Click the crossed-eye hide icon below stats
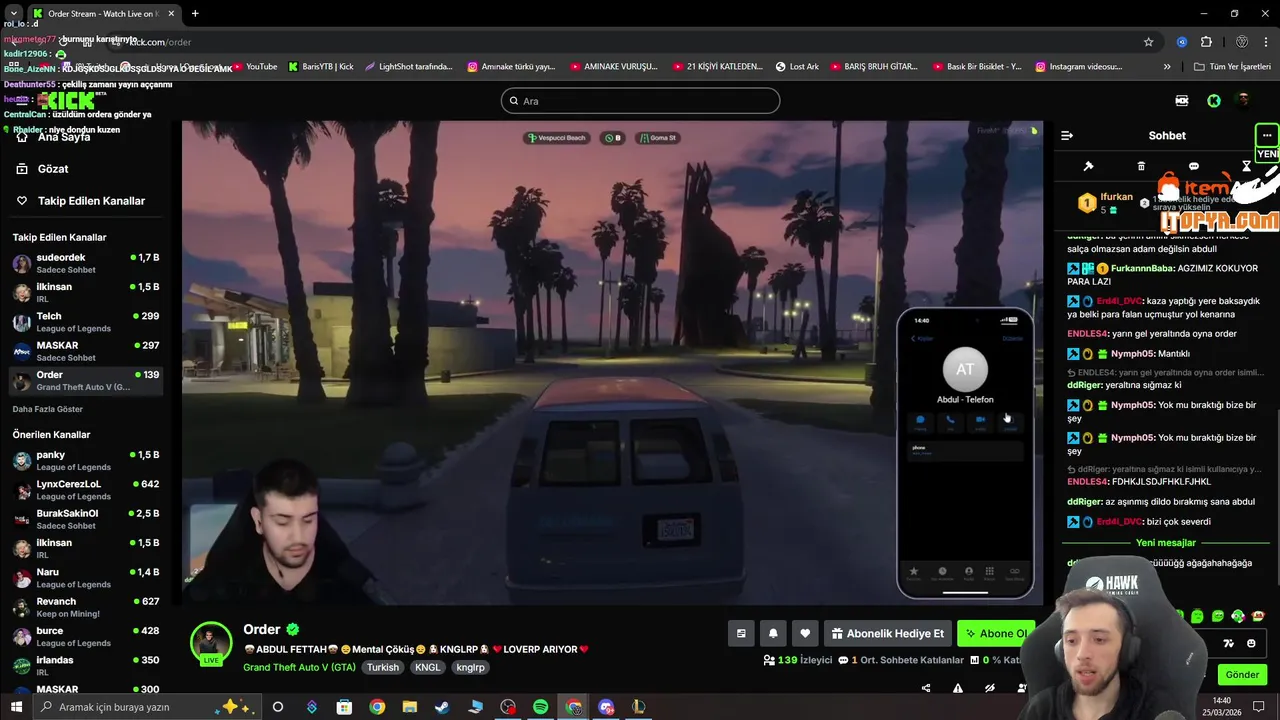The width and height of the screenshot is (1280, 720). point(990,688)
